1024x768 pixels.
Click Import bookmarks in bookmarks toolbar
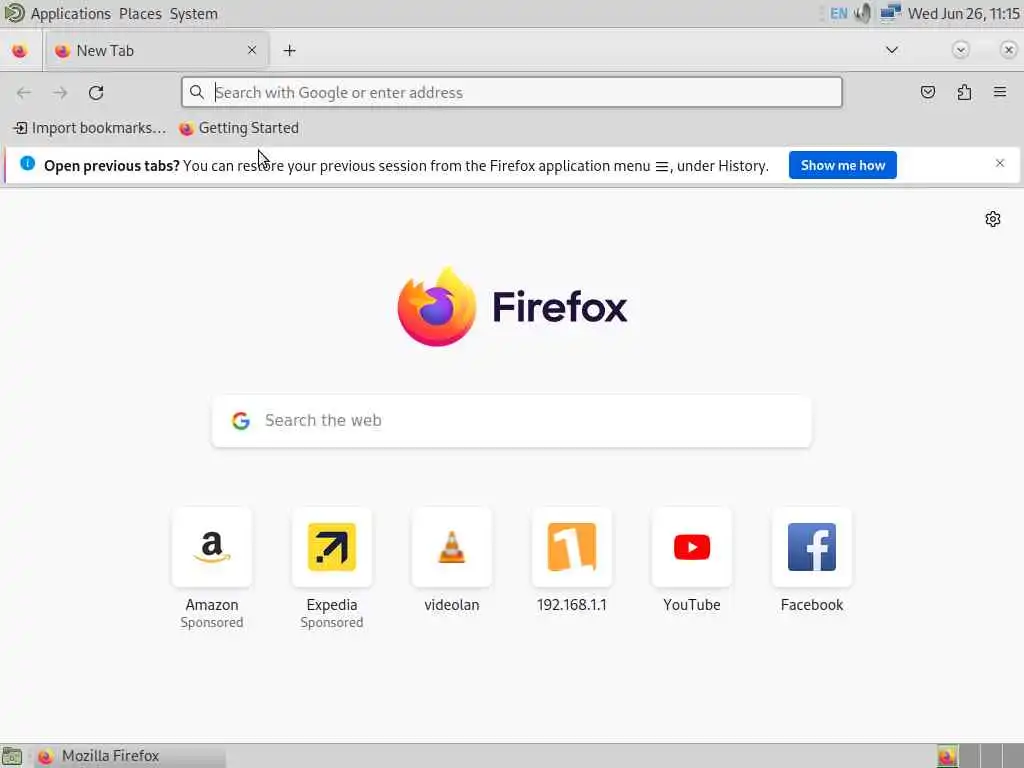tap(90, 128)
